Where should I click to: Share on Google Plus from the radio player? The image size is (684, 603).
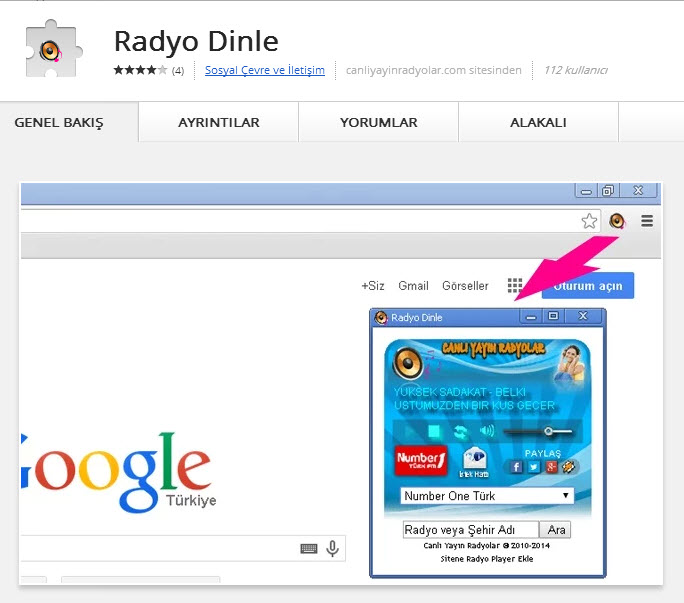click(551, 467)
